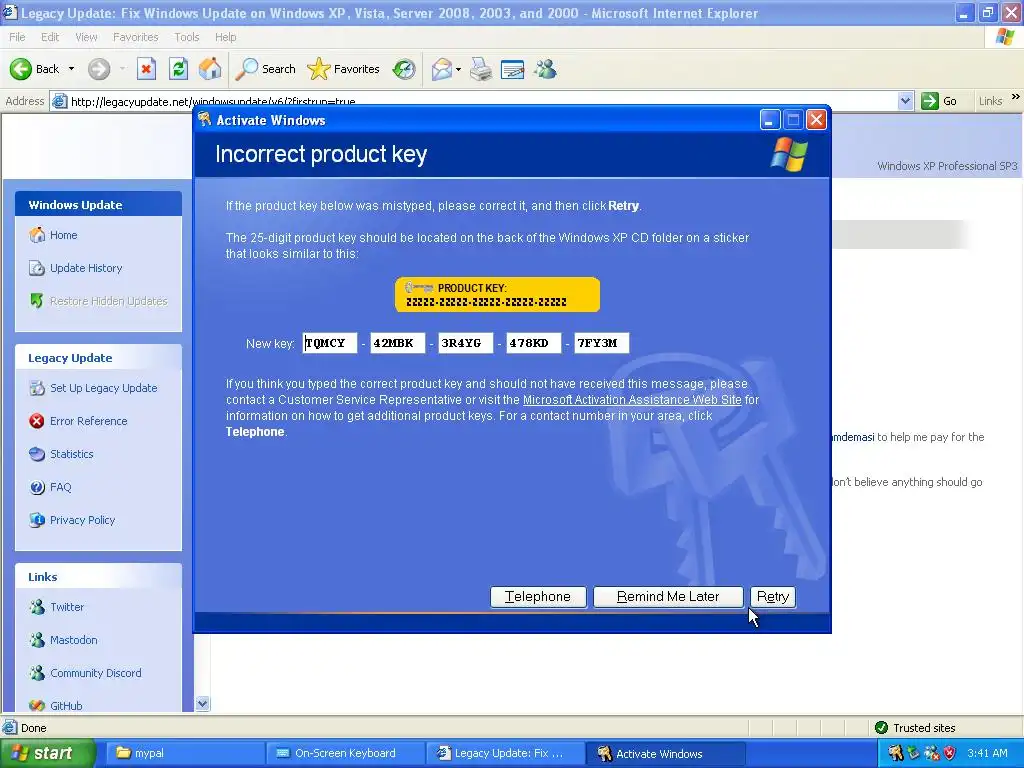This screenshot has width=1024, height=768.
Task: Click the first product key field TQMCY
Action: click(x=330, y=343)
